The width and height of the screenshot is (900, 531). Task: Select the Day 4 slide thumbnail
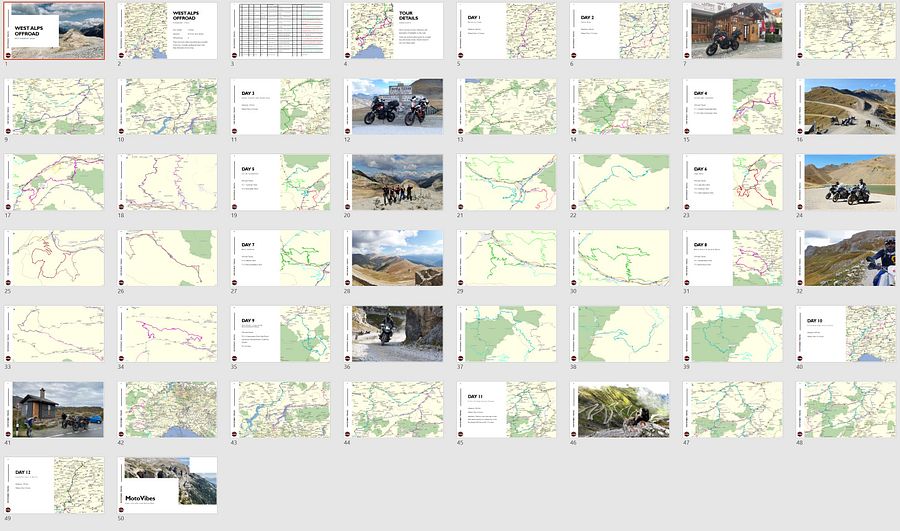click(733, 107)
